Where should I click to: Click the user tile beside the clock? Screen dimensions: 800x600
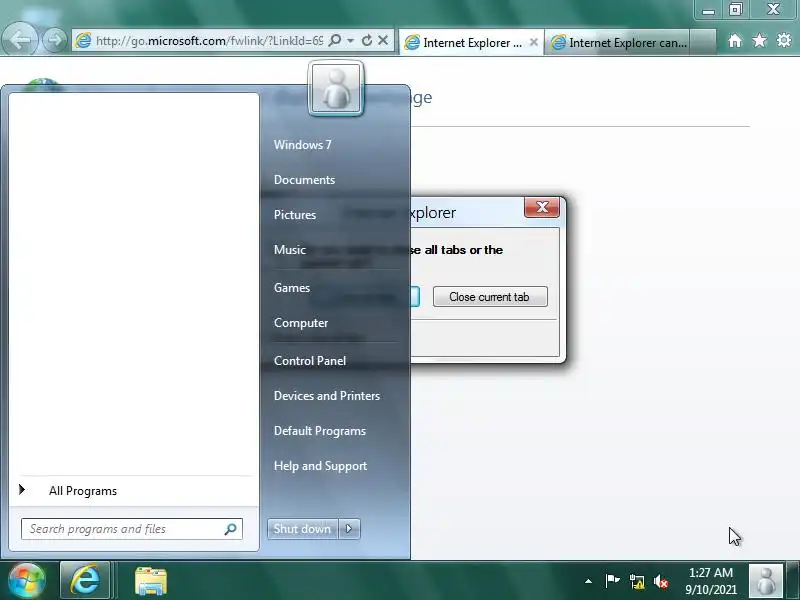765,581
